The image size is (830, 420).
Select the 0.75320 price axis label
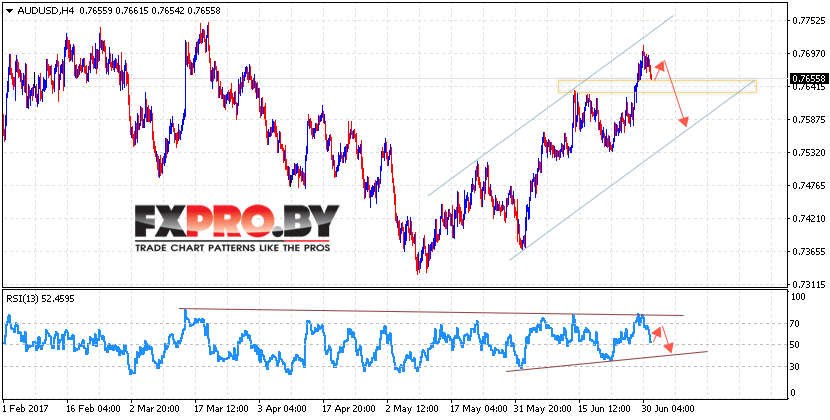808,153
